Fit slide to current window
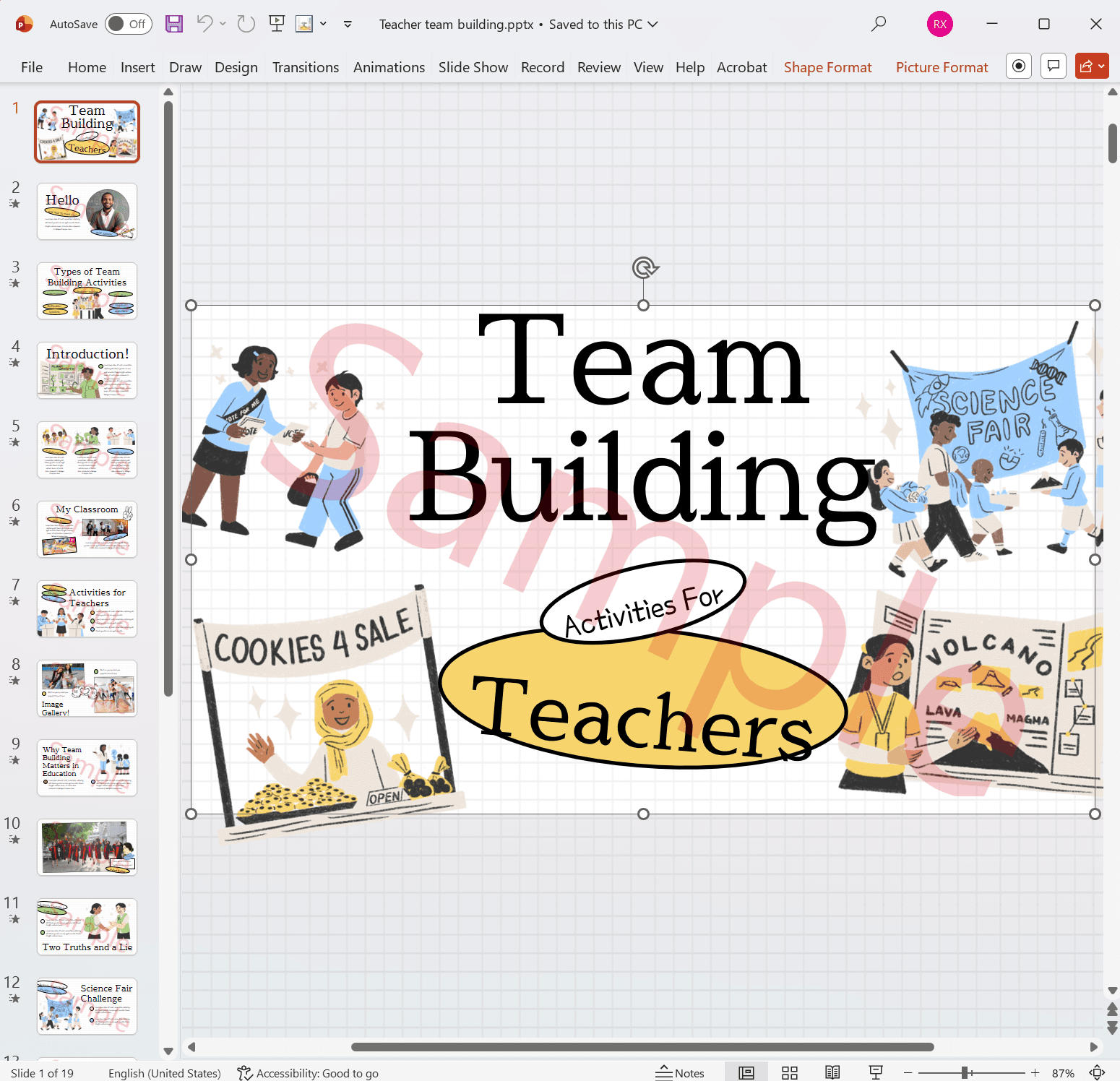 pos(1097,1073)
